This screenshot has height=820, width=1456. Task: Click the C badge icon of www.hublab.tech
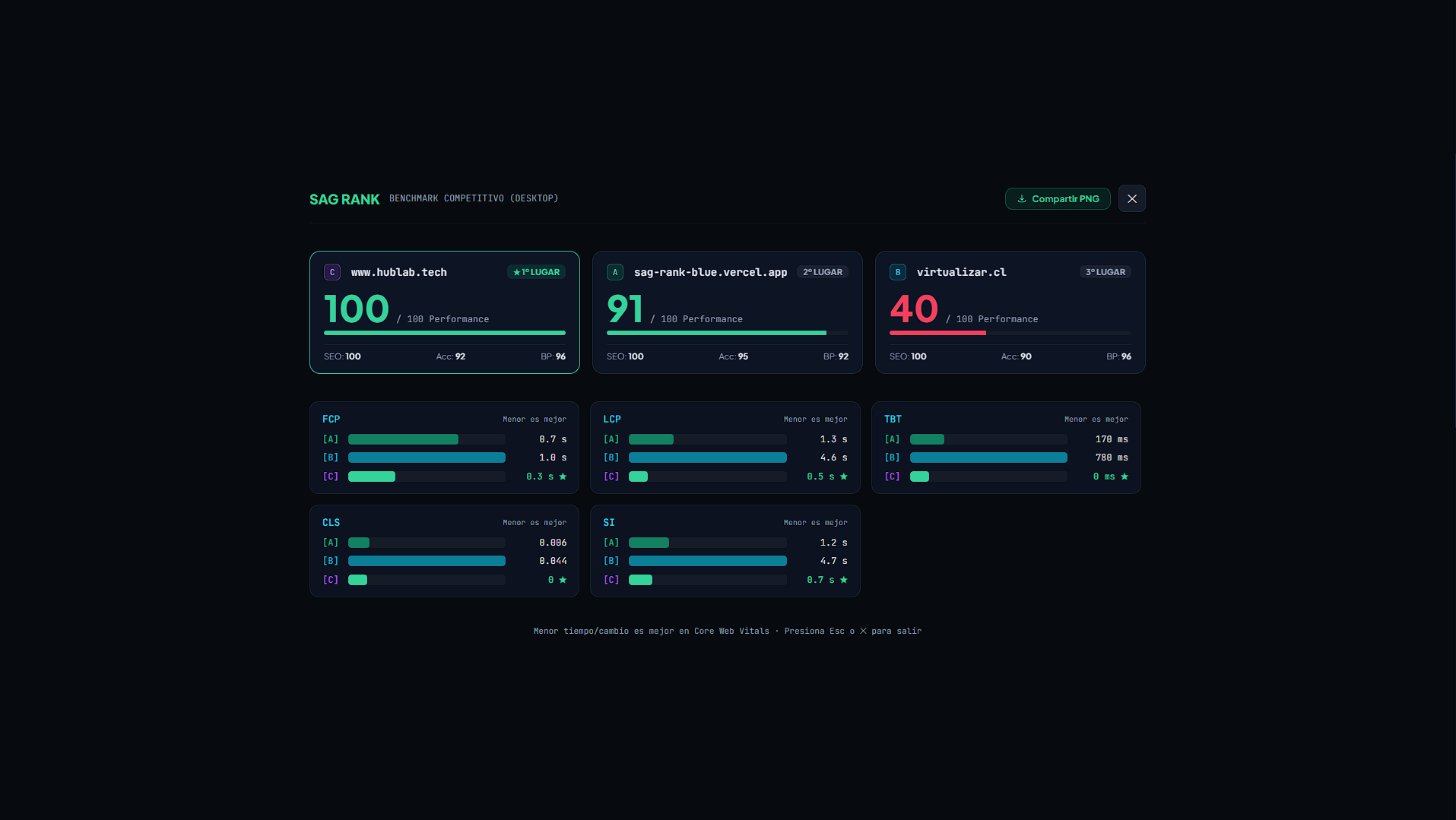pyautogui.click(x=332, y=272)
